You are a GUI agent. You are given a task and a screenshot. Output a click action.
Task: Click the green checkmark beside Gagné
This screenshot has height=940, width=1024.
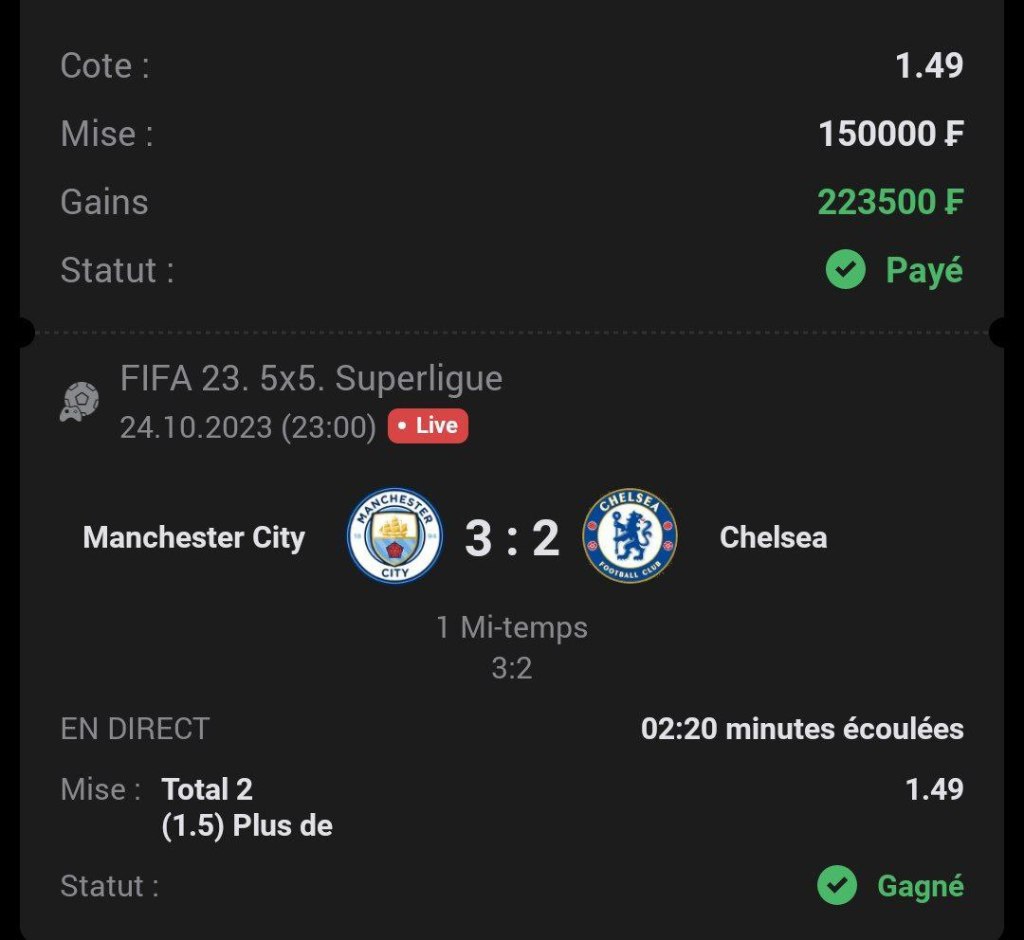[837, 886]
